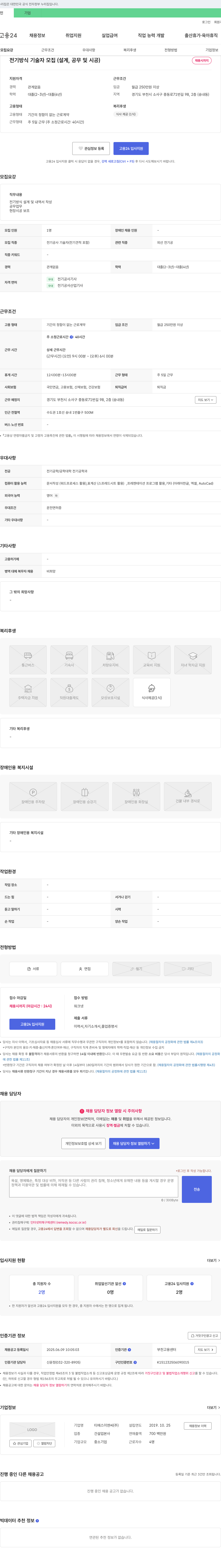Image resolution: width=221 pixels, height=1568 pixels.
Task: Click the 식사제공(1식) welfare icon
Action: pyautogui.click(x=152, y=692)
